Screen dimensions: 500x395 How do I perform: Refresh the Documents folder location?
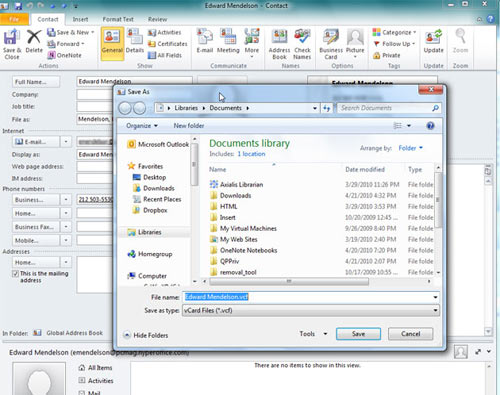[326, 108]
